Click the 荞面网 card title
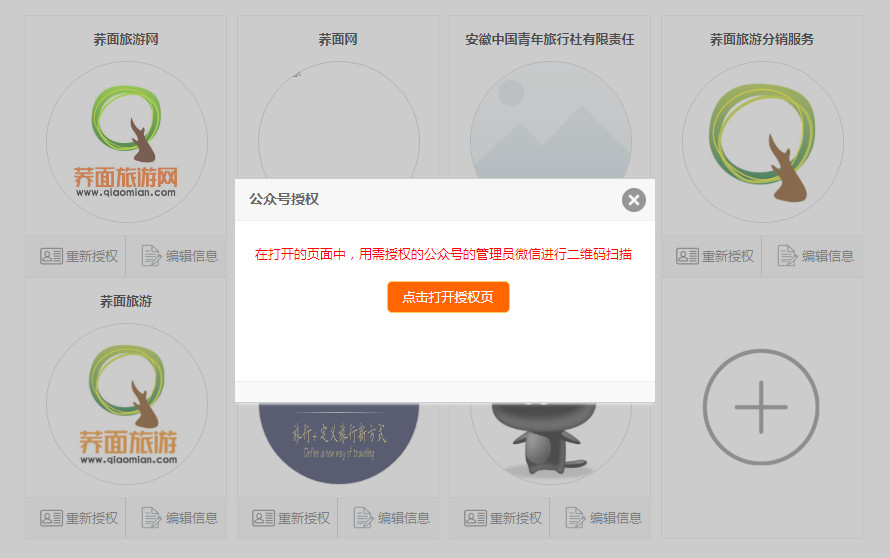The width and height of the screenshot is (890, 558). click(x=338, y=39)
